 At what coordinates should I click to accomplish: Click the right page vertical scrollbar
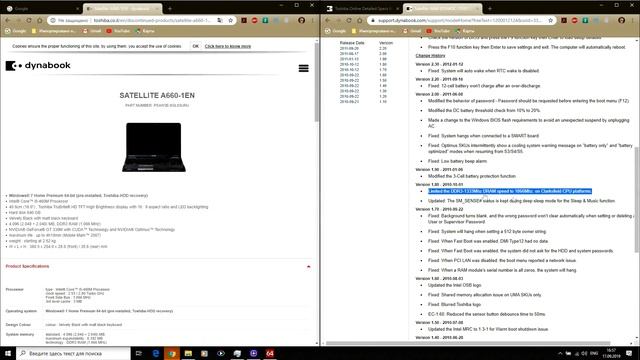click(x=637, y=200)
